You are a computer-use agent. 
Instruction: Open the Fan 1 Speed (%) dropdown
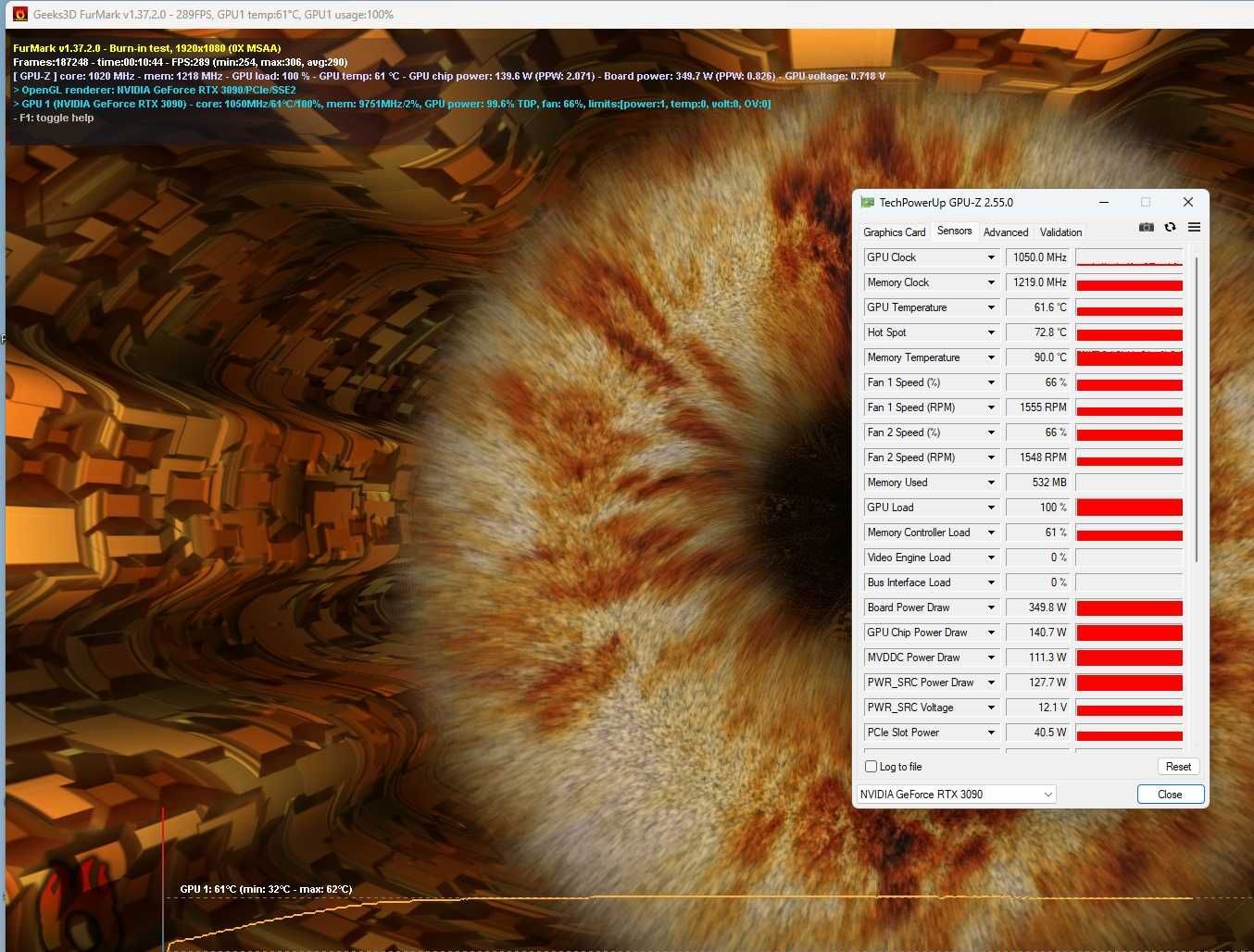click(991, 382)
